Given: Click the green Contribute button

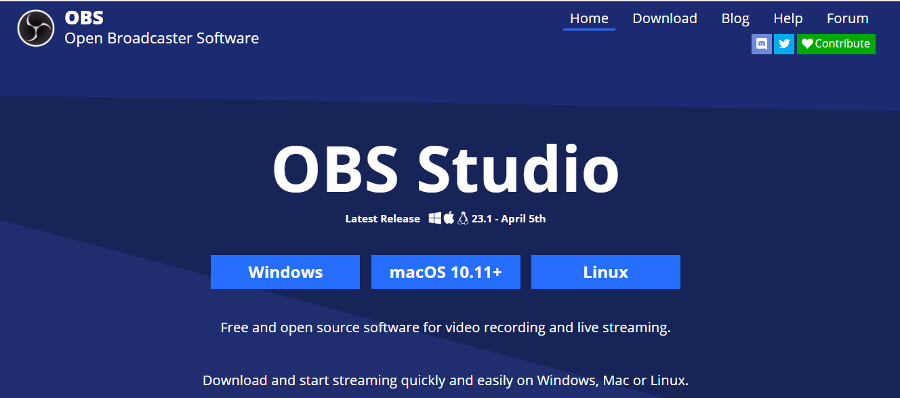Looking at the screenshot, I should tap(836, 44).
